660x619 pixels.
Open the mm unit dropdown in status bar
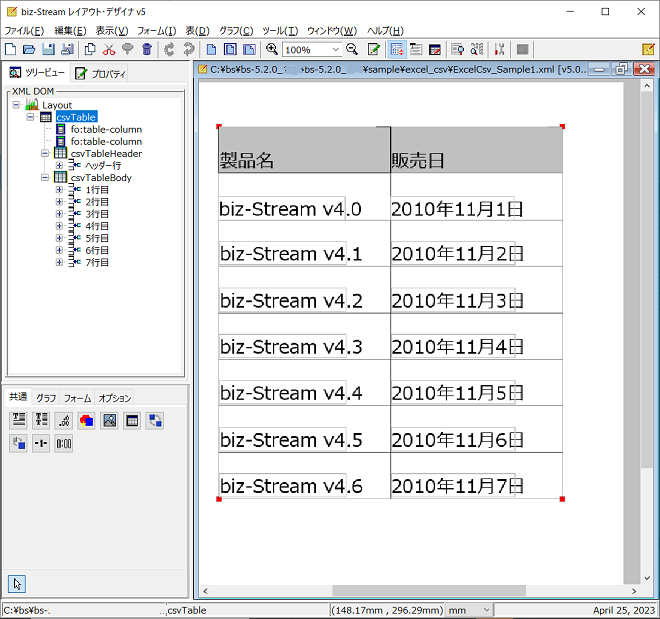tap(486, 610)
